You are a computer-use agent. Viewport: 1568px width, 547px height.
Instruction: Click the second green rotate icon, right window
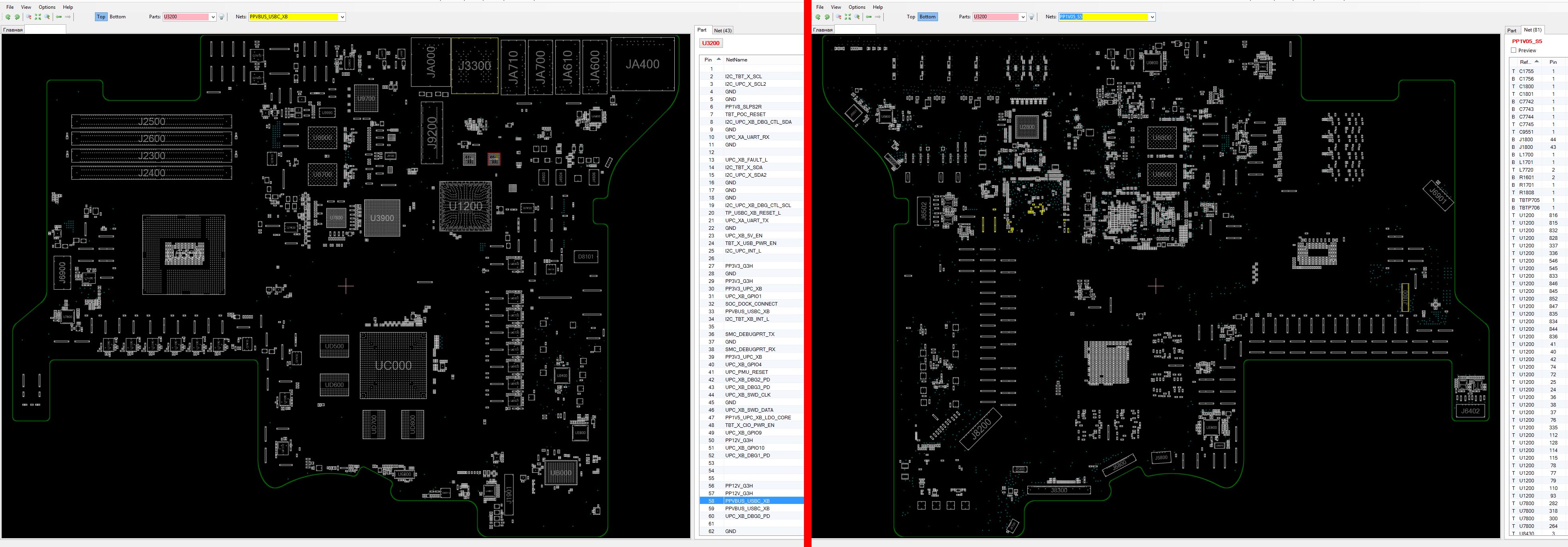point(827,17)
